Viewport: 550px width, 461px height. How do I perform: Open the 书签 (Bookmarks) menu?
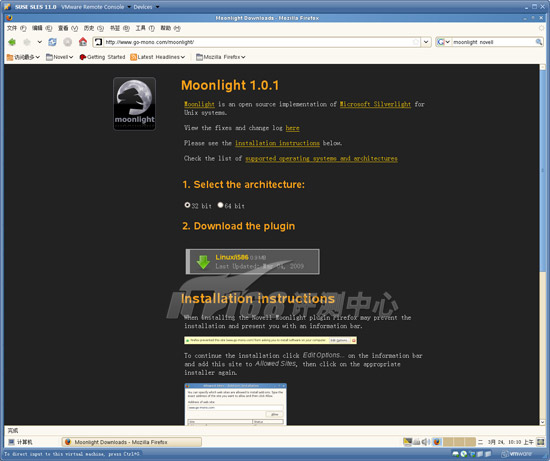[x=120, y=28]
